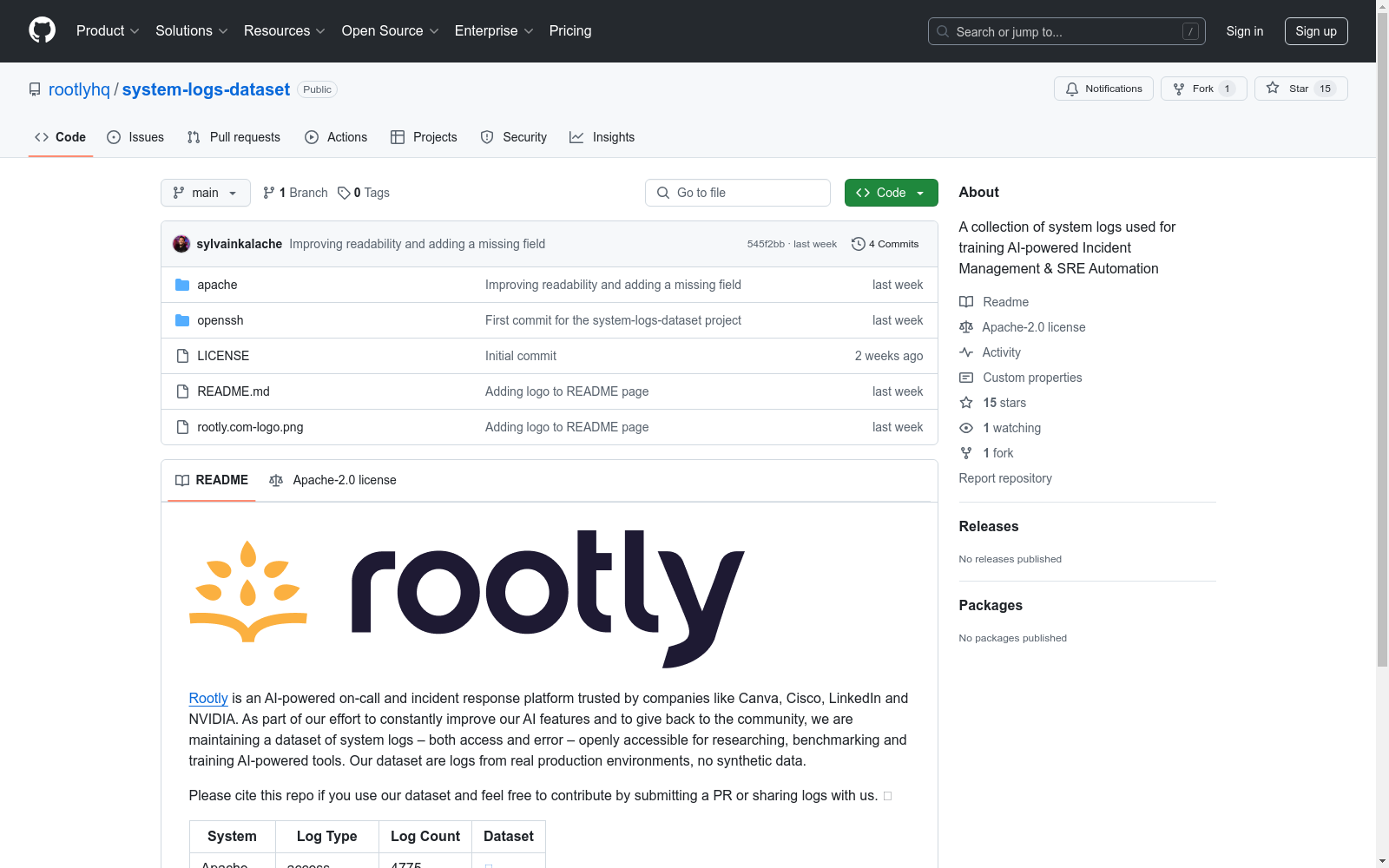Click the book icon beside Readme

(966, 302)
